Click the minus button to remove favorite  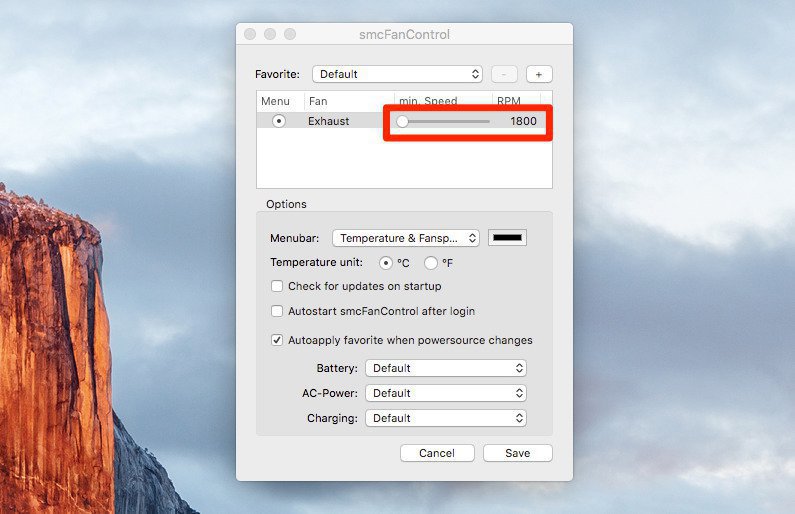click(504, 74)
